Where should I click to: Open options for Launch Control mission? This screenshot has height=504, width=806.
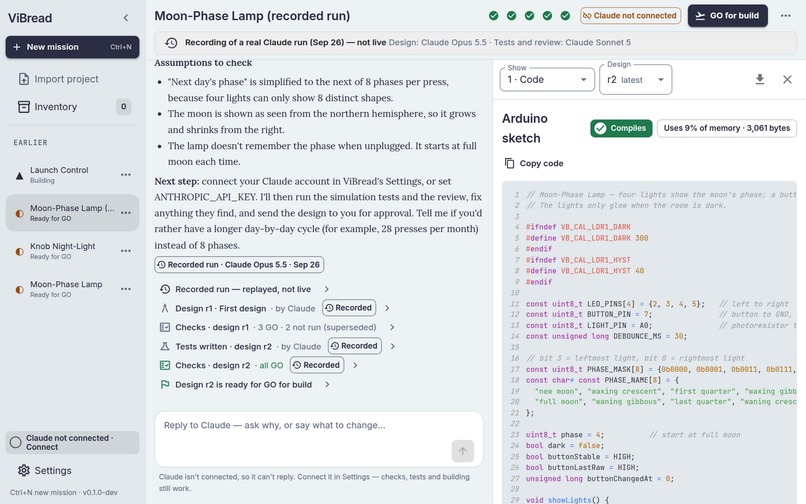[x=126, y=174]
